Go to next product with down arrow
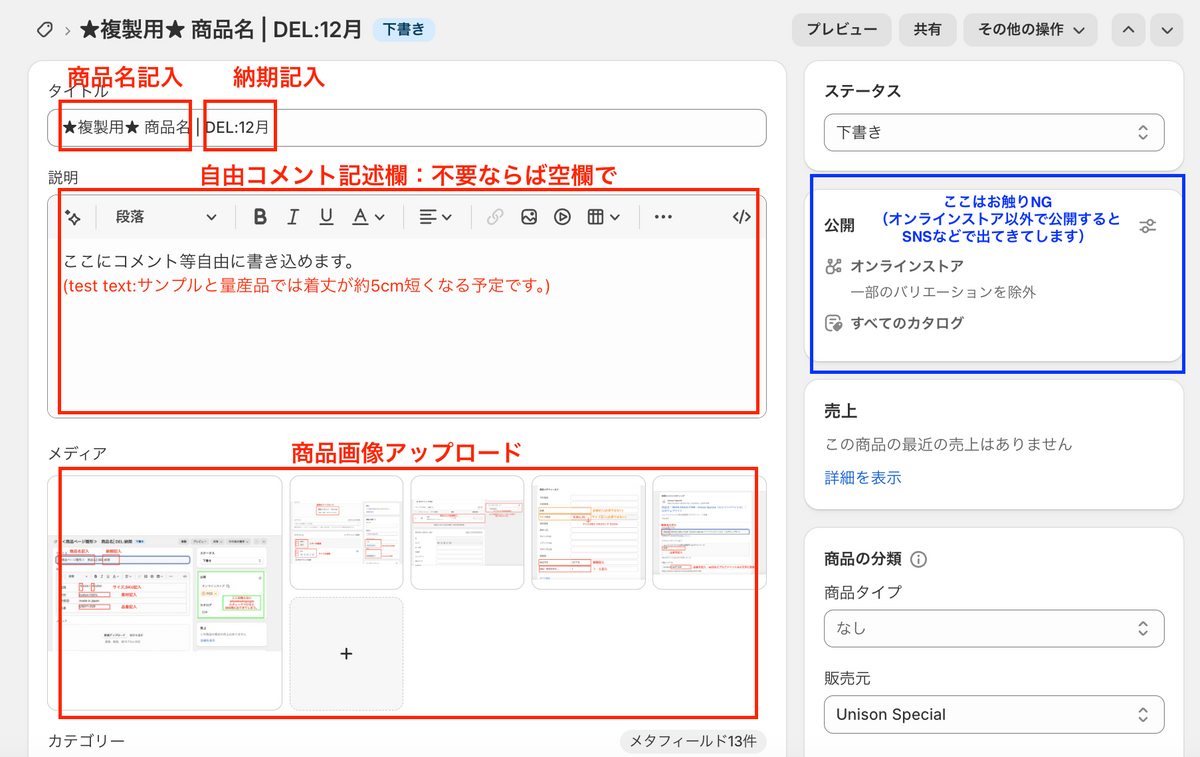This screenshot has width=1200, height=757. (1167, 30)
